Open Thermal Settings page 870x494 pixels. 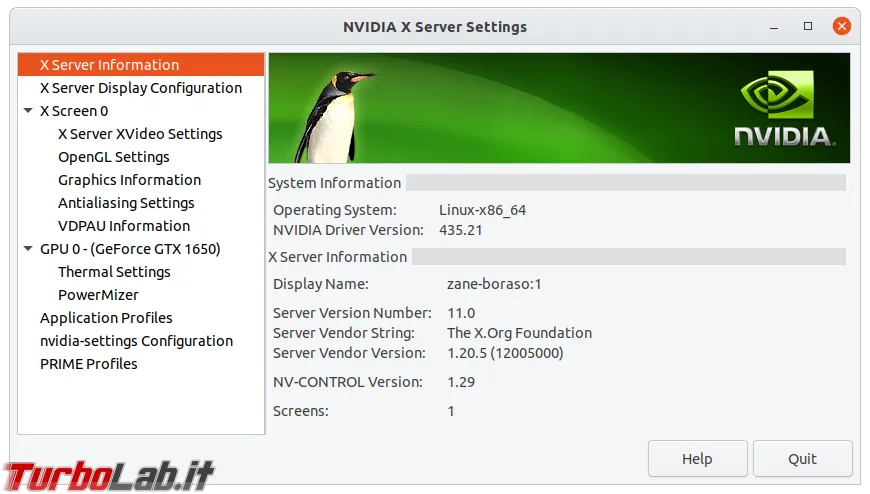point(114,272)
